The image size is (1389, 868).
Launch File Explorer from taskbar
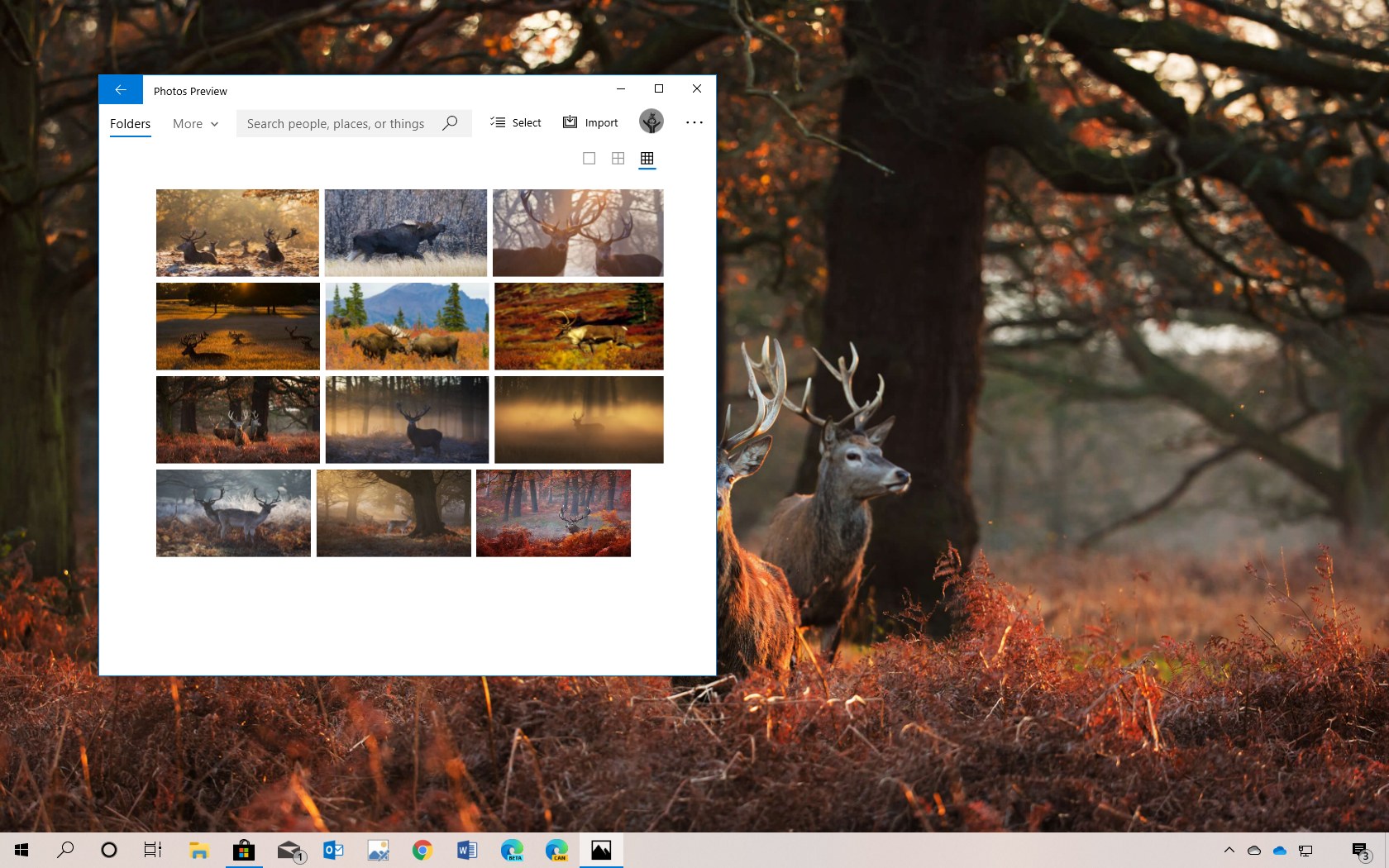pos(199,850)
